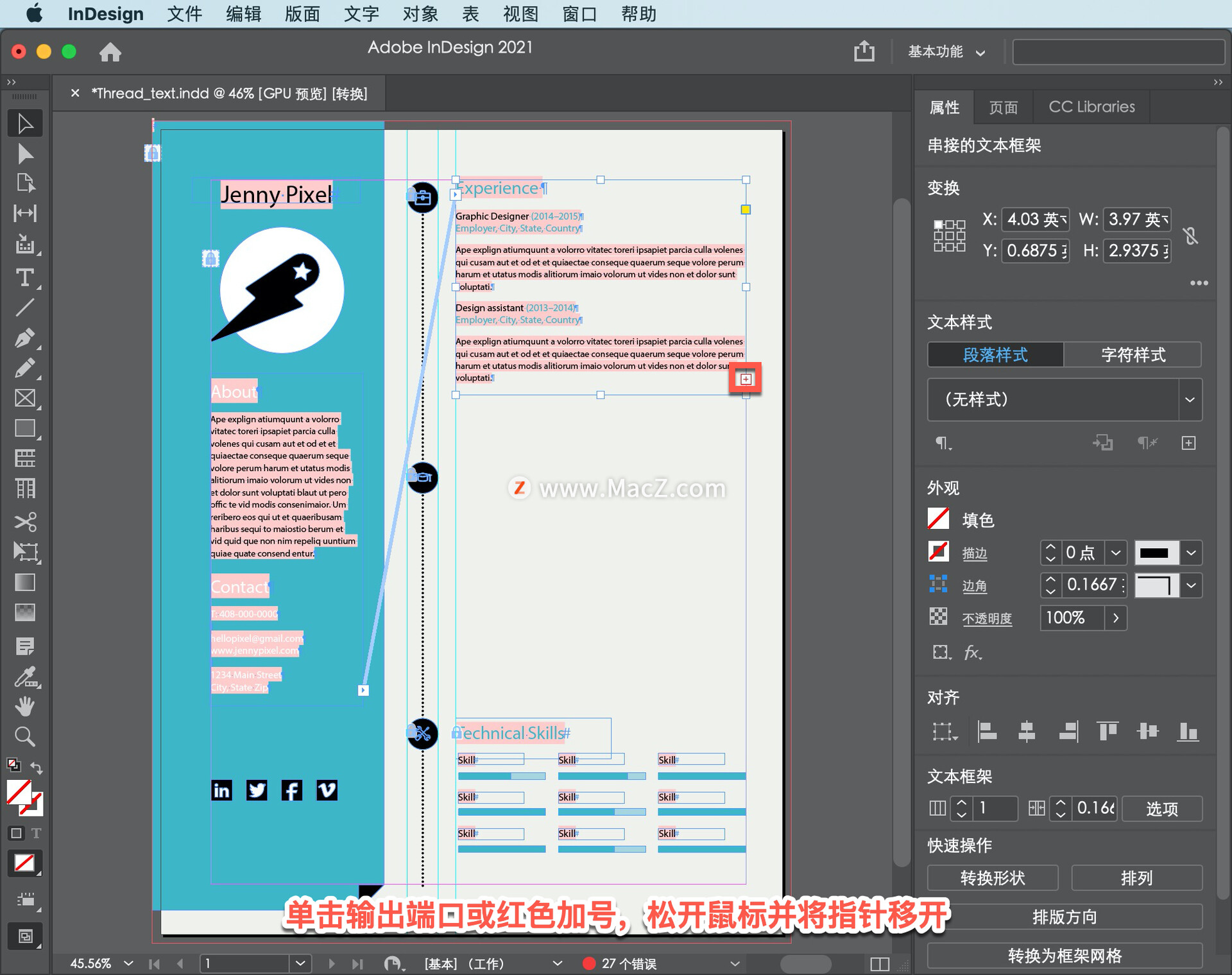Select the Note tool
This screenshot has width=1232, height=975.
tap(25, 646)
